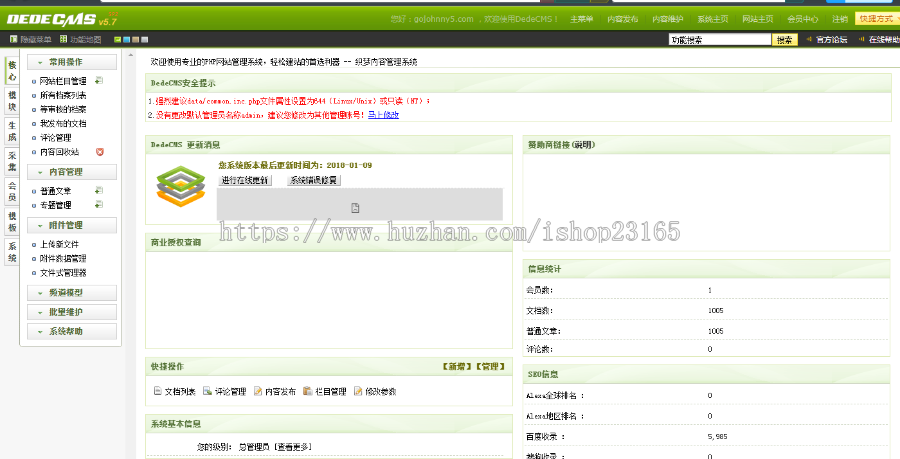Click the 马上修改 link
Image resolution: width=900 pixels, height=459 pixels.
(x=383, y=115)
